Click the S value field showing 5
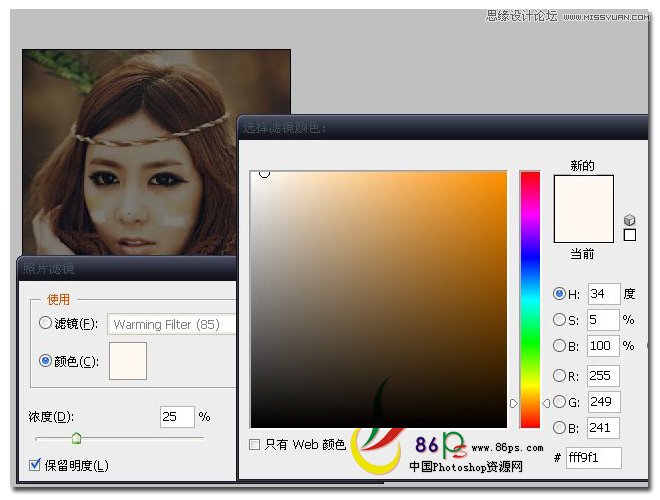This screenshot has width=660, height=500. pos(603,319)
